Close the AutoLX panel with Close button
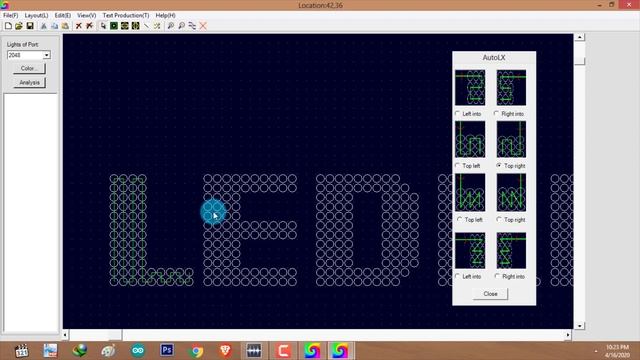This screenshot has height=360, width=640. [490, 294]
